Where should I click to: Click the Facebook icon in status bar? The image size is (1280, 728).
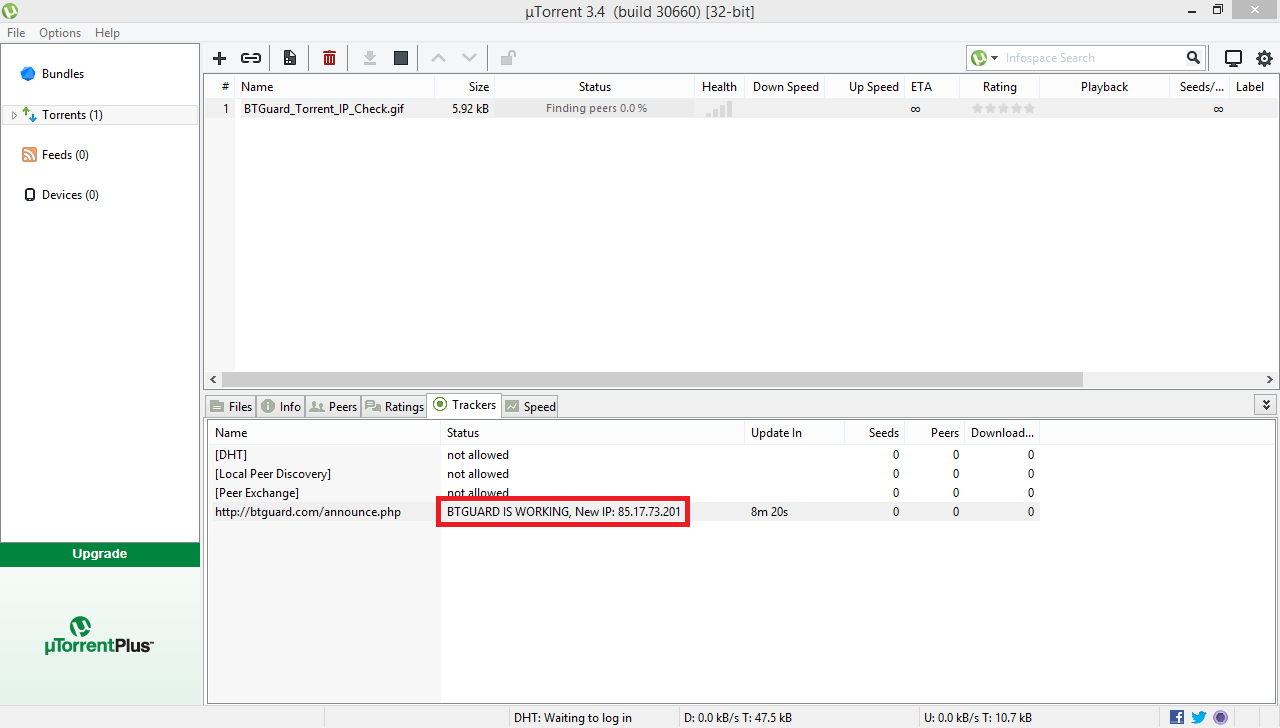pos(1177,717)
